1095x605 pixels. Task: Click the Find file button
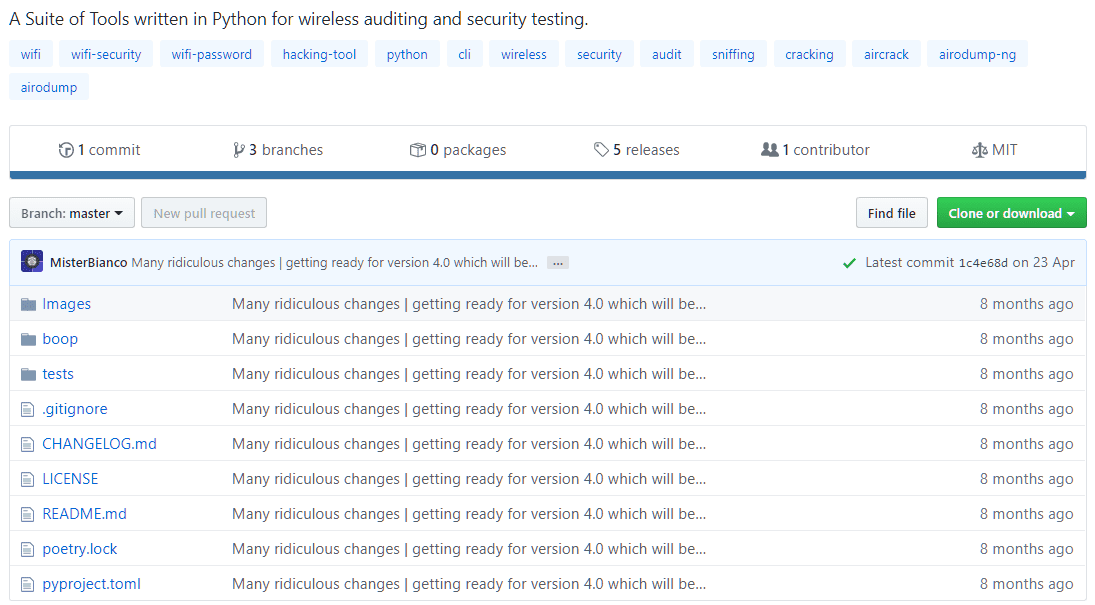[x=891, y=213]
